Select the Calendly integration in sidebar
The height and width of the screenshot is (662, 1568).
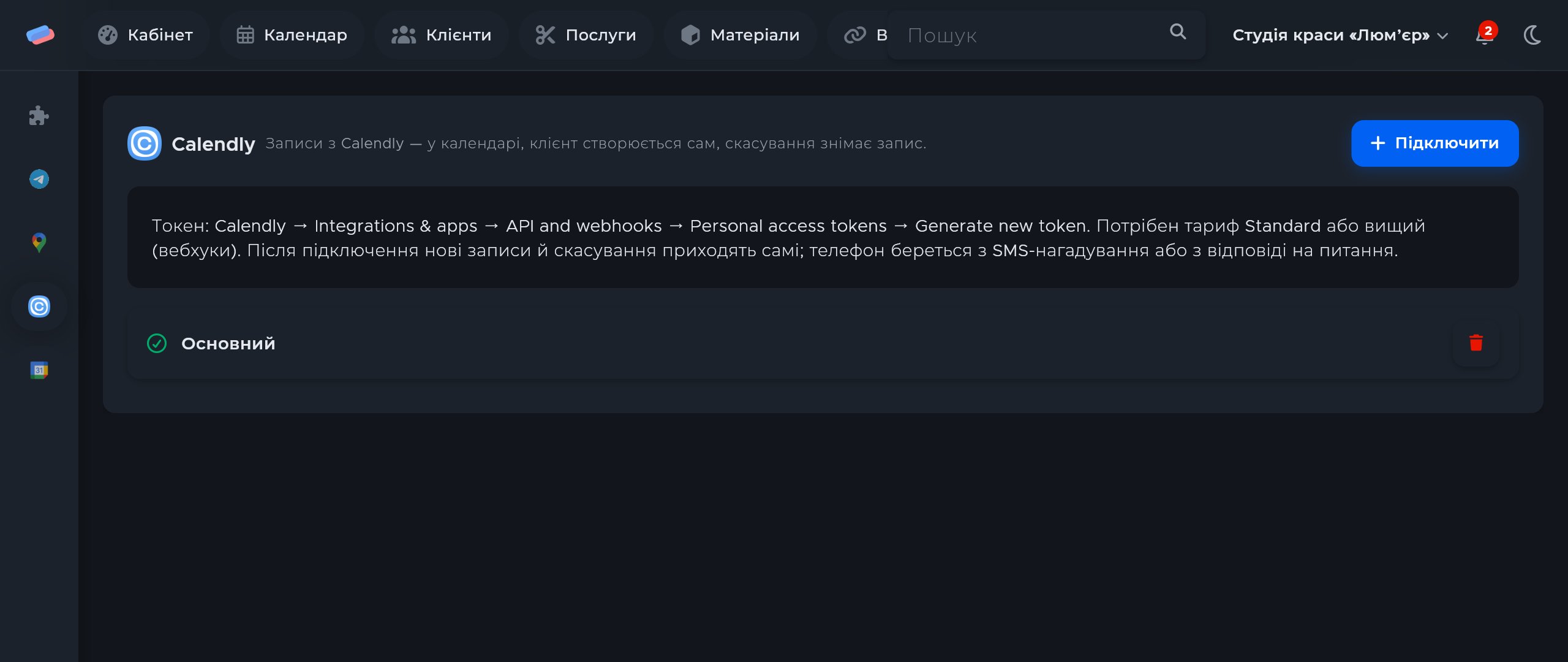pyautogui.click(x=39, y=306)
